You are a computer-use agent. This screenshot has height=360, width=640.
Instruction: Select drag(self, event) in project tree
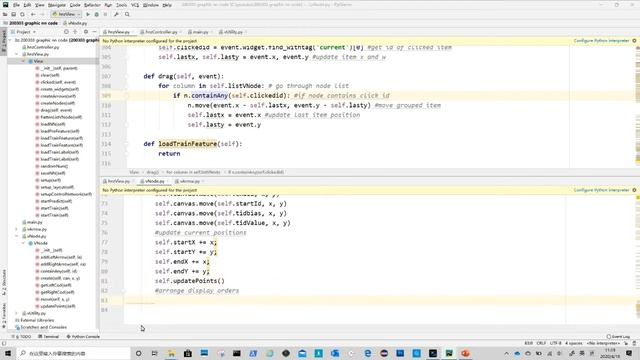[56, 110]
